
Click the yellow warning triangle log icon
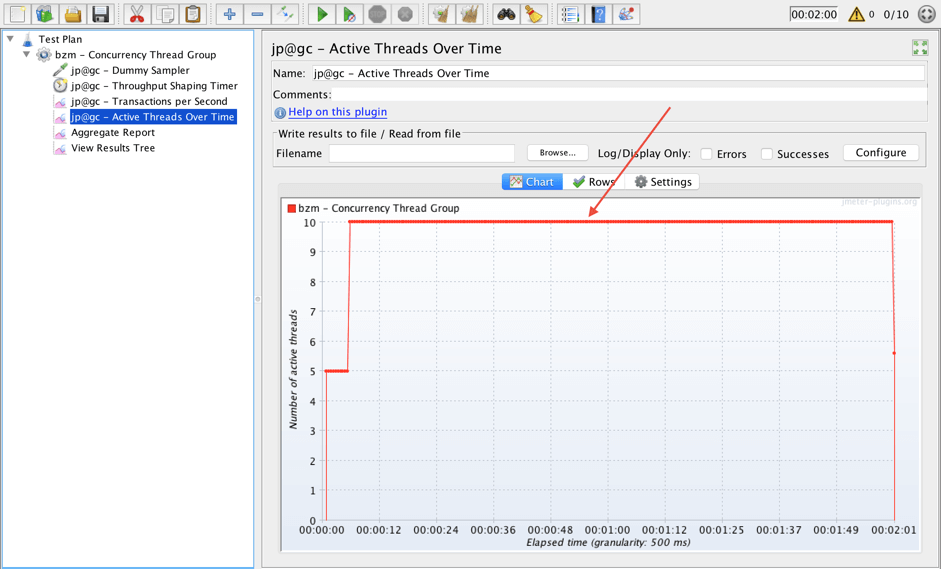[856, 14]
